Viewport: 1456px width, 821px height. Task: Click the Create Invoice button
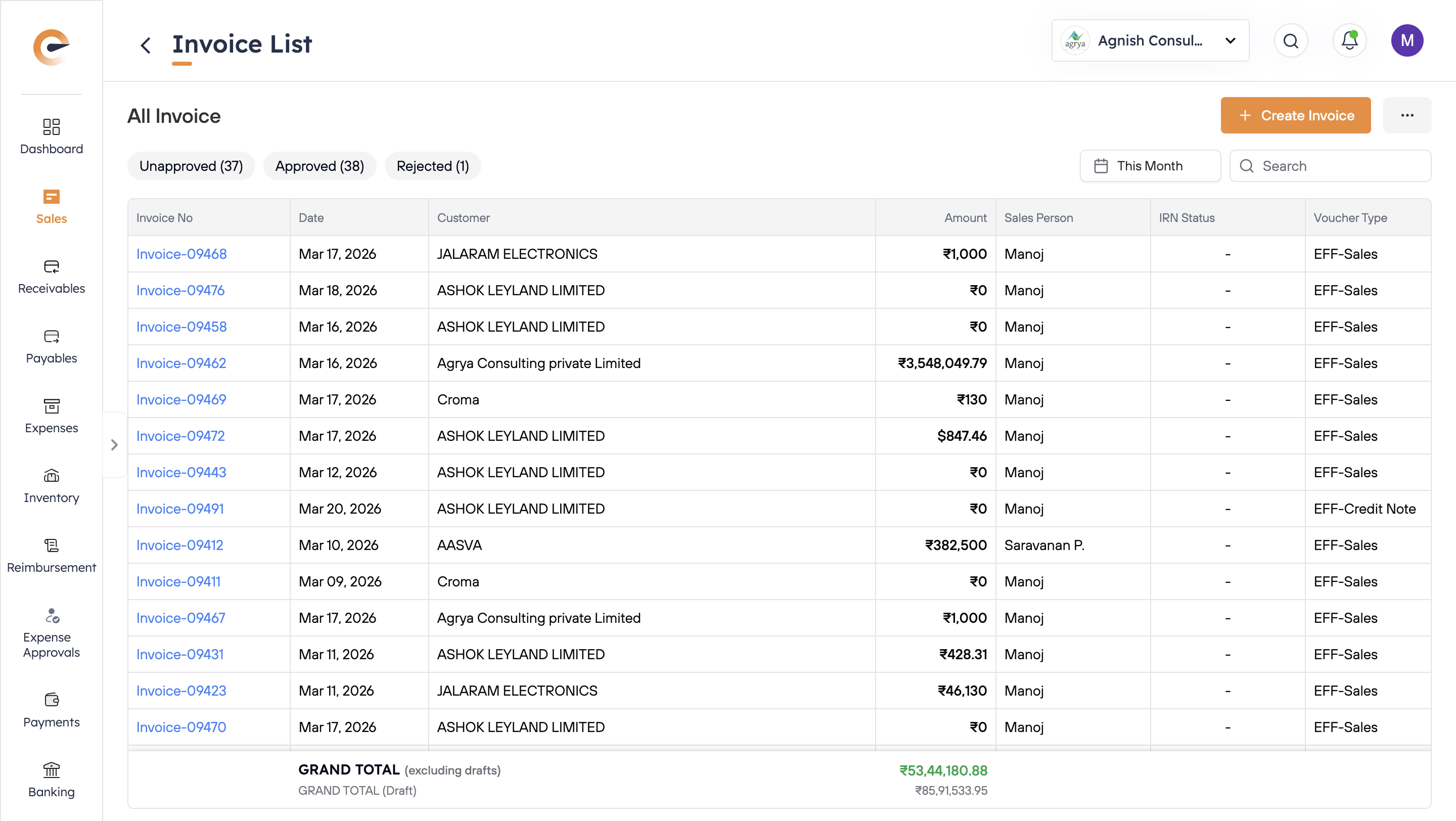1295,115
